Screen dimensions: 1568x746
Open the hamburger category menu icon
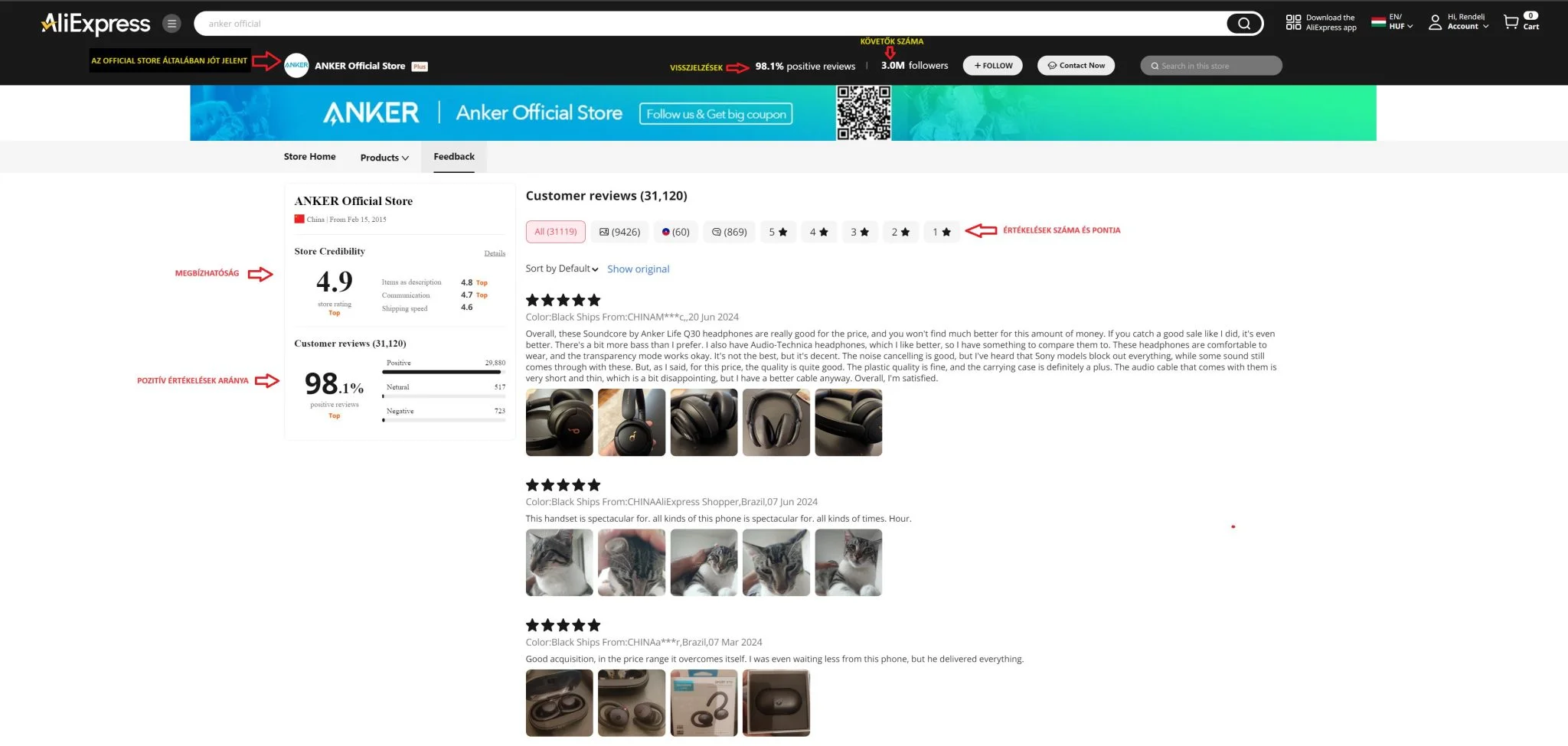(172, 24)
